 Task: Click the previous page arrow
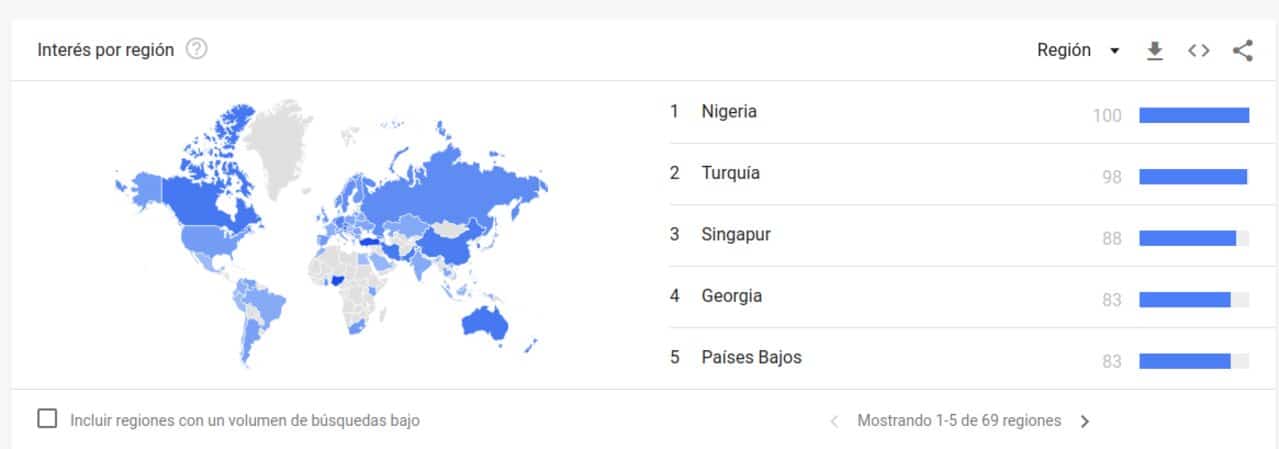click(835, 421)
